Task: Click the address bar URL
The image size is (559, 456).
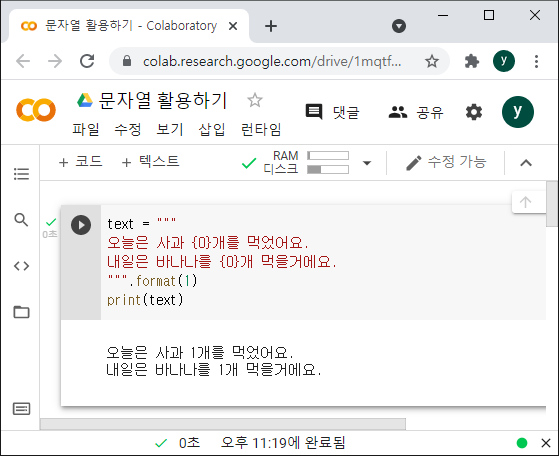Action: pyautogui.click(x=272, y=61)
